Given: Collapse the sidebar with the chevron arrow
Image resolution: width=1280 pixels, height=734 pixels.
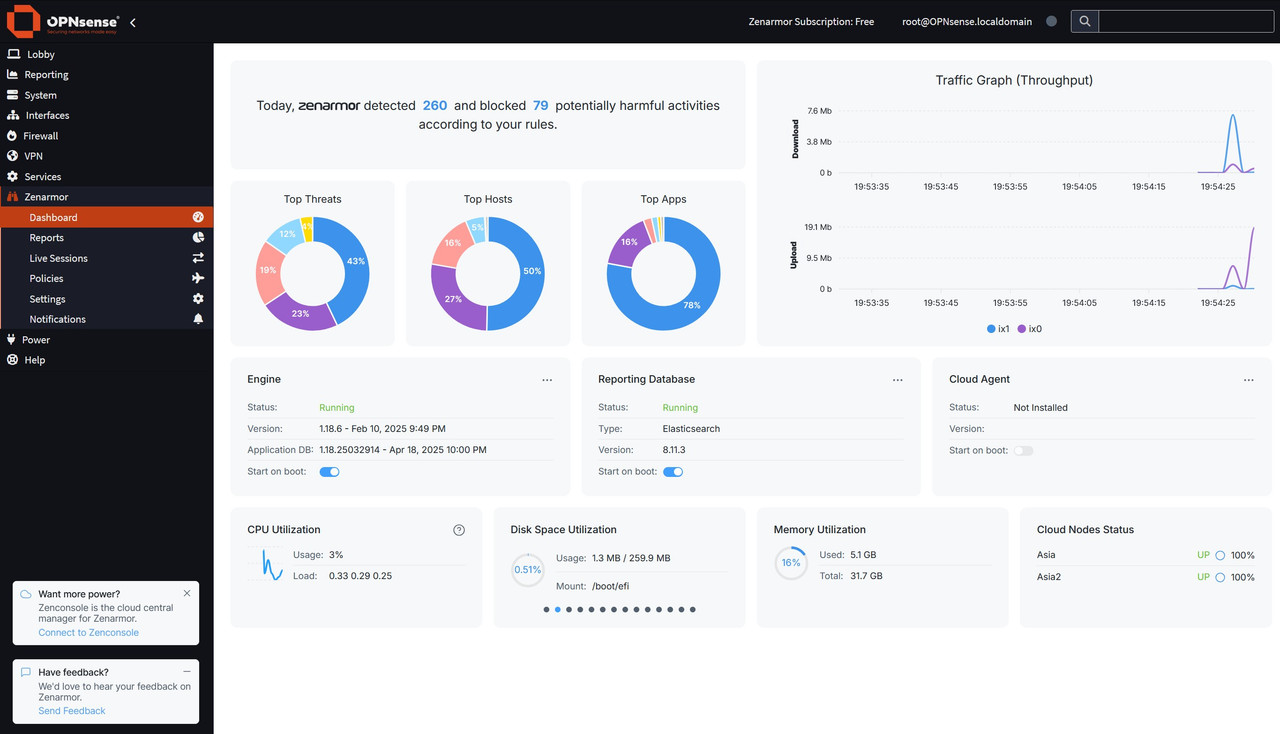Looking at the screenshot, I should pos(133,22).
